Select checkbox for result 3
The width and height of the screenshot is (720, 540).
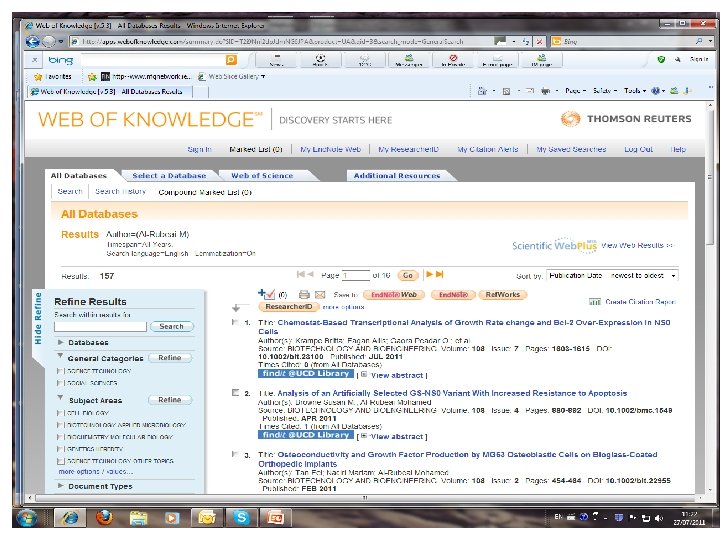coord(235,454)
